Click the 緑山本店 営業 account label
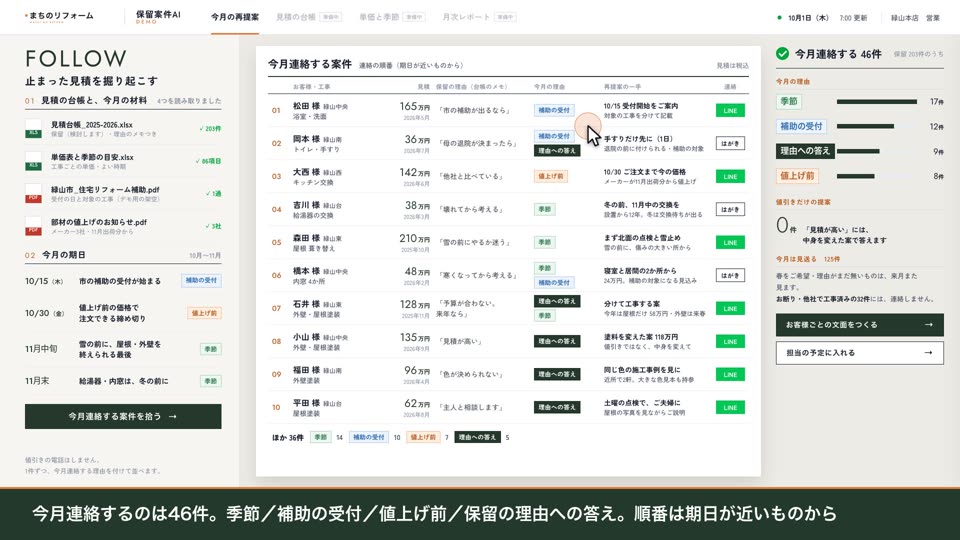Image resolution: width=960 pixels, height=540 pixels. [915, 18]
